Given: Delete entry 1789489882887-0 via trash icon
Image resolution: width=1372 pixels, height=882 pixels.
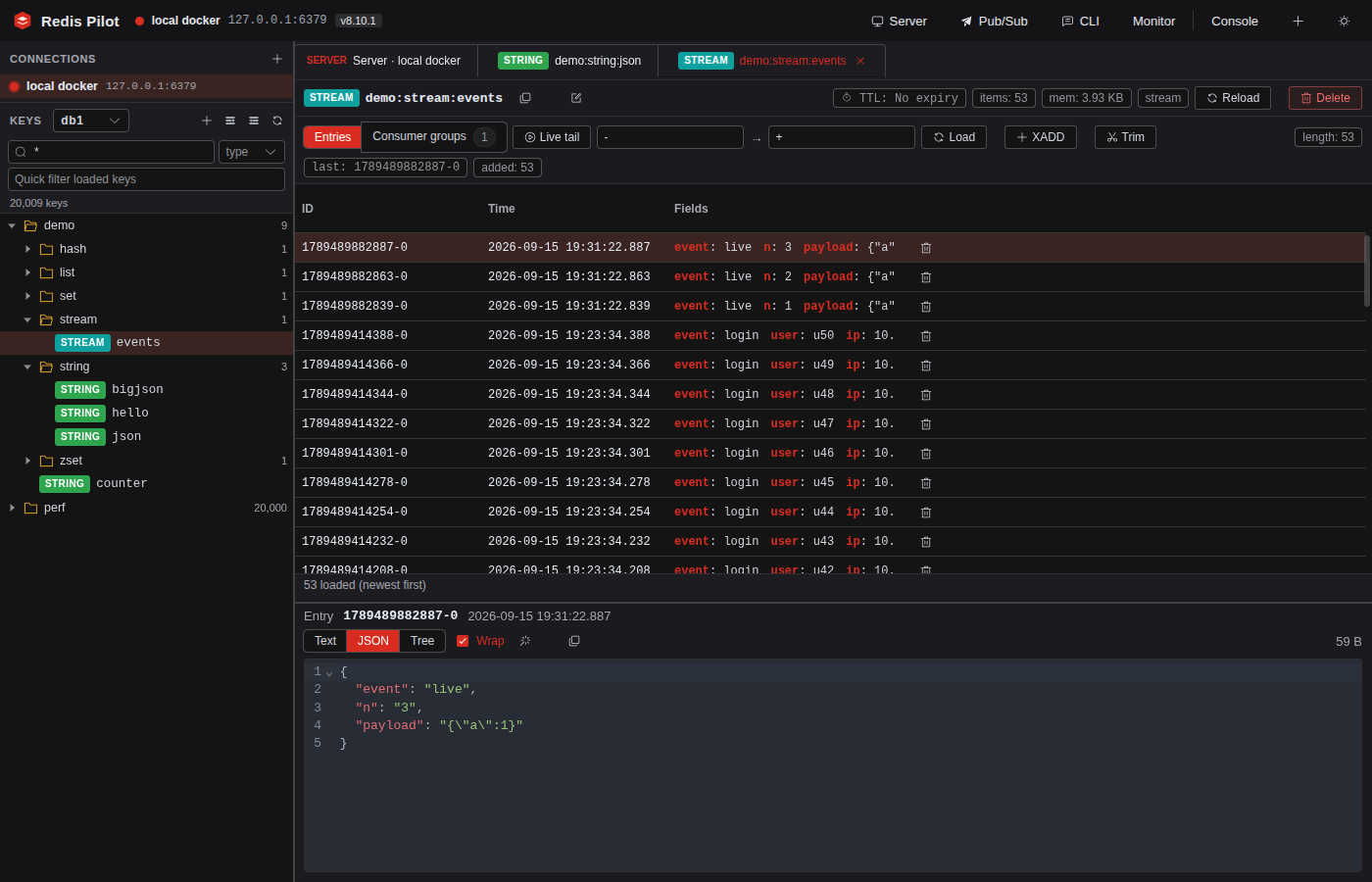Looking at the screenshot, I should [926, 248].
